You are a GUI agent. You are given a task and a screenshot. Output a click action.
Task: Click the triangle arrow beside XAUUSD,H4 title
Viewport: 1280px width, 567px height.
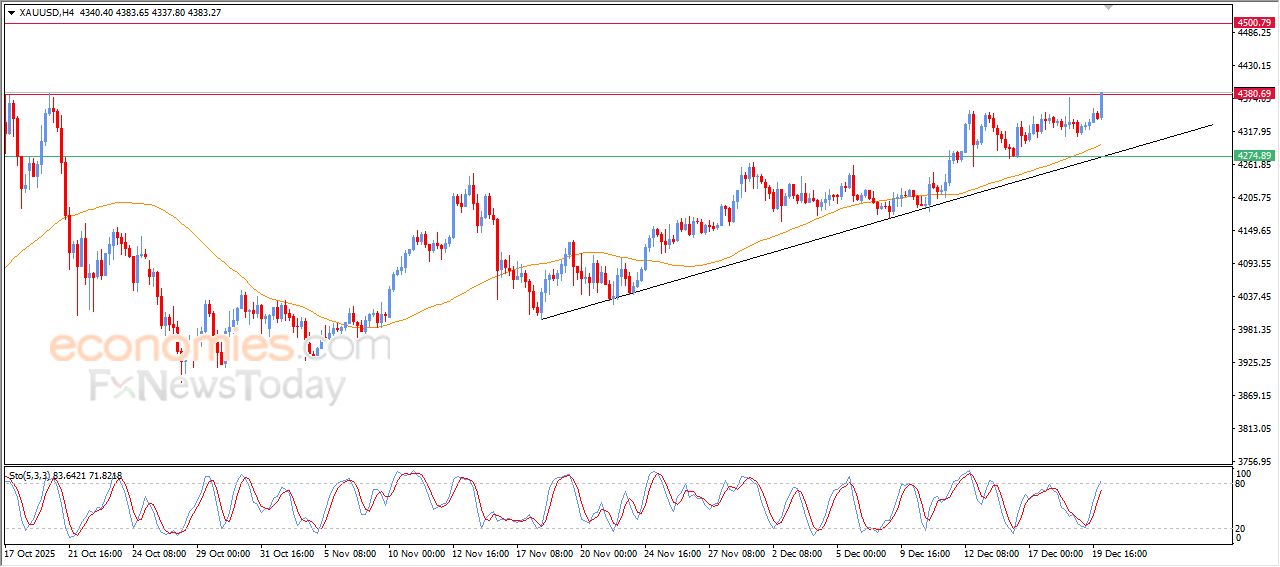pos(11,12)
